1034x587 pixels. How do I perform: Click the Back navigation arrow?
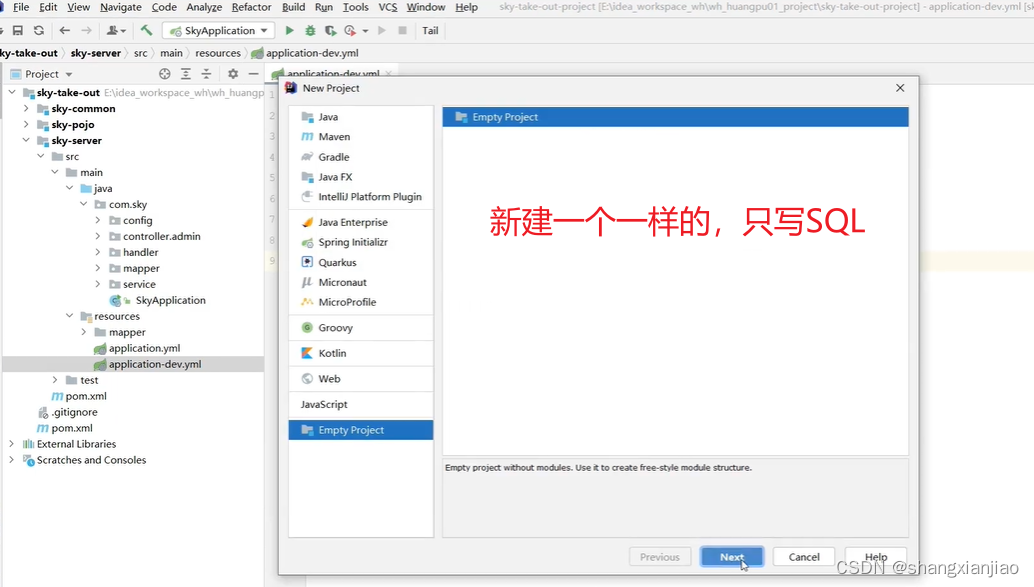(65, 30)
